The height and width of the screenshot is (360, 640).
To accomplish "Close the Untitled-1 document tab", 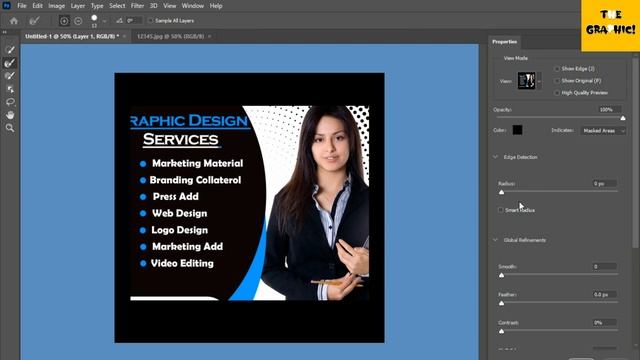I will (124, 36).
